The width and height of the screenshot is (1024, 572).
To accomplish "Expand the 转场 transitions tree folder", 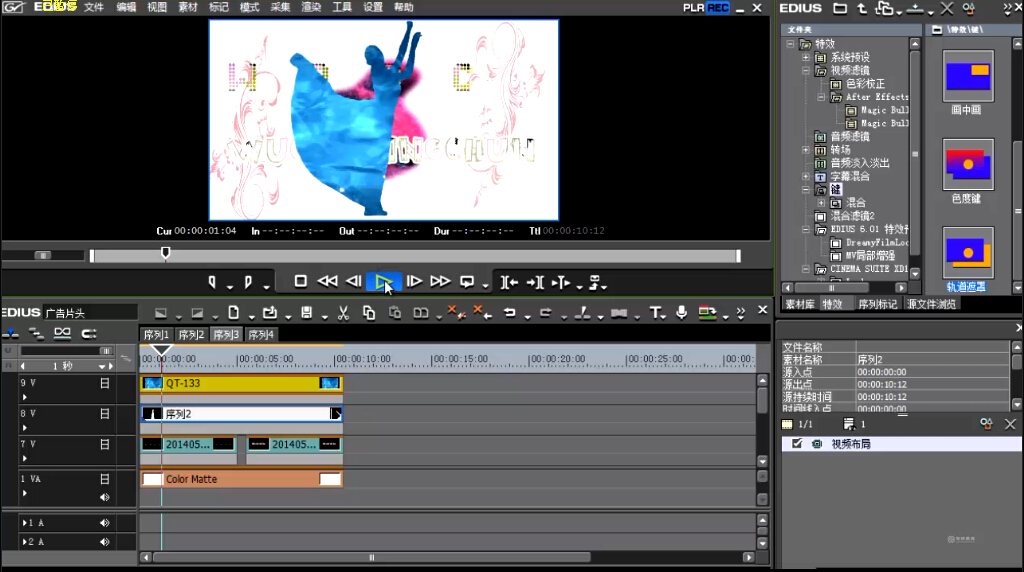I will (807, 150).
